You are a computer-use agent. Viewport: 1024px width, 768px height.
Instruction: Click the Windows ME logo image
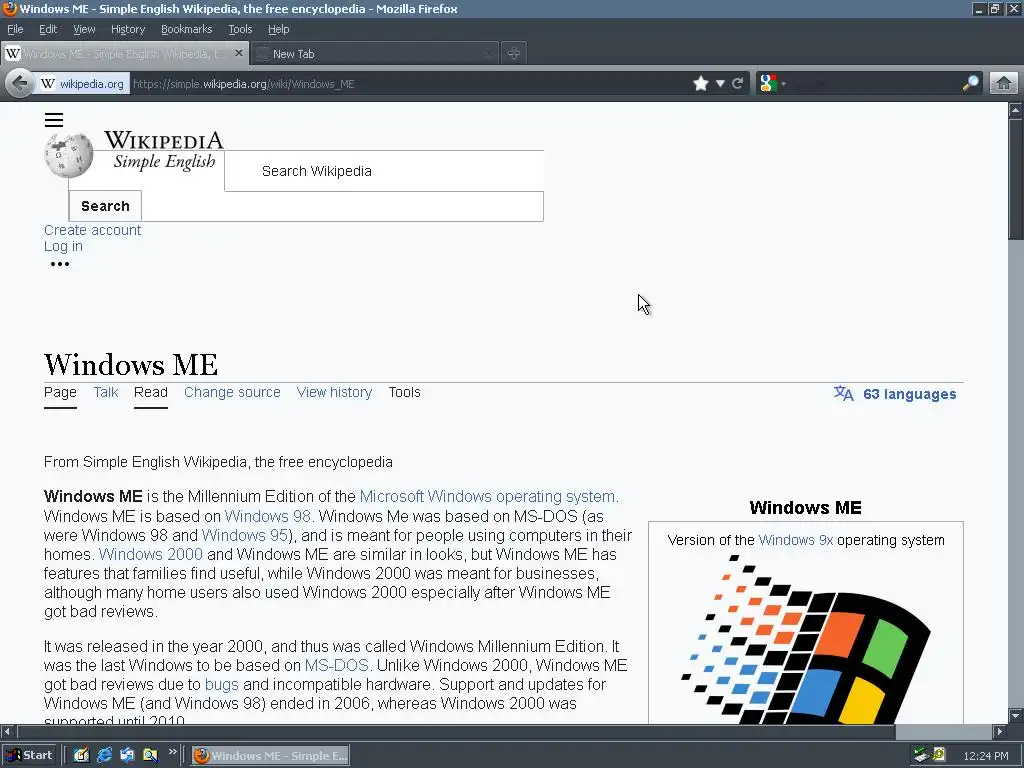point(805,639)
